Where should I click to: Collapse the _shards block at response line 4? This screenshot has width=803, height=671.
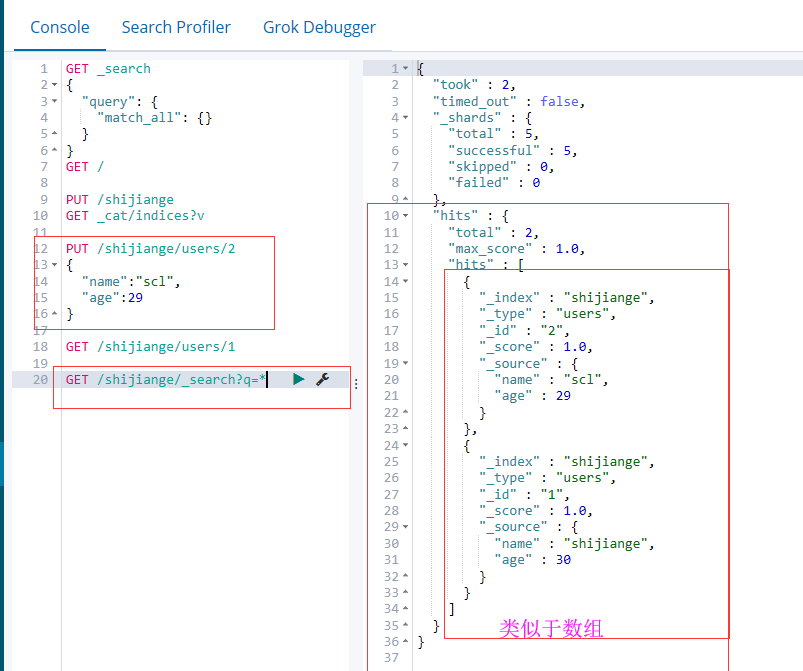[x=406, y=118]
